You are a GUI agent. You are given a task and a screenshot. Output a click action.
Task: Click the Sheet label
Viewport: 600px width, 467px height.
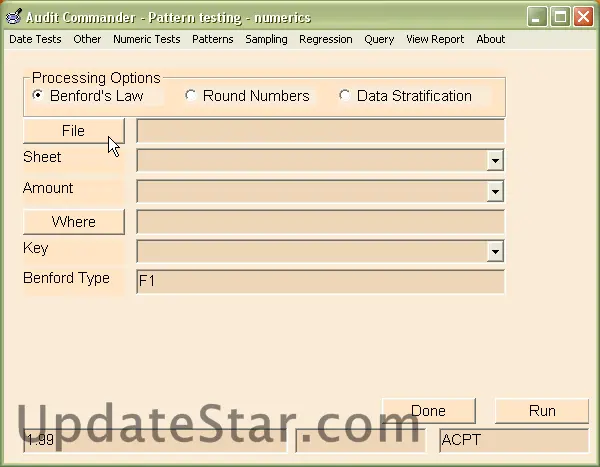tap(42, 157)
